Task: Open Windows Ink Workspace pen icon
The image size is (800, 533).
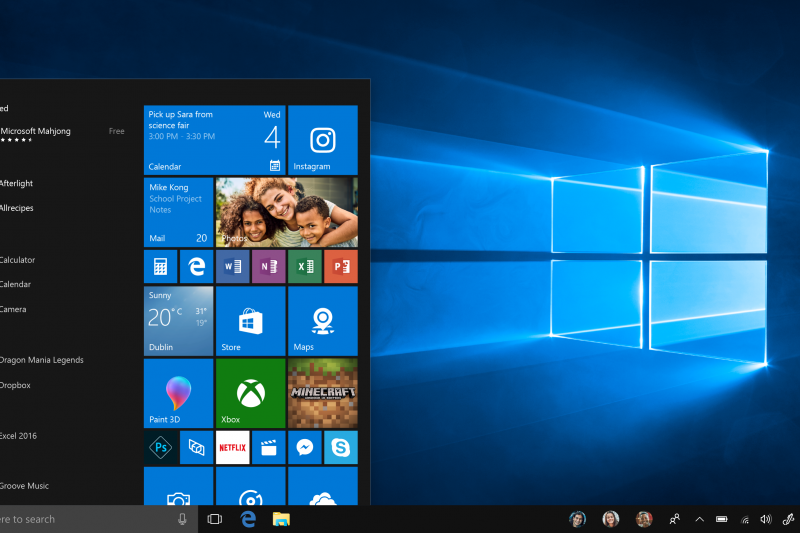Action: 788,519
